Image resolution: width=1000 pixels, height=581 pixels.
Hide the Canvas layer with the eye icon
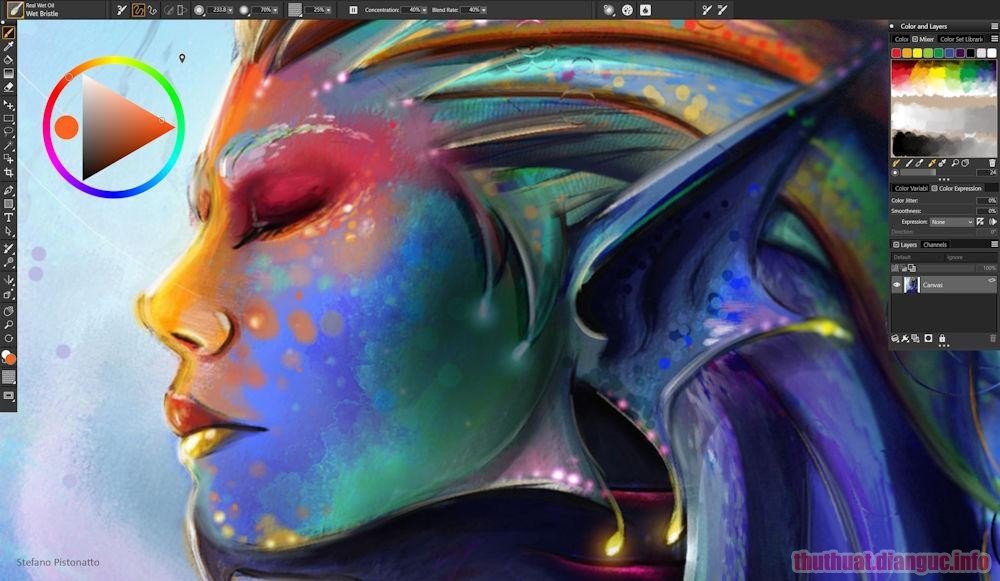(x=897, y=285)
